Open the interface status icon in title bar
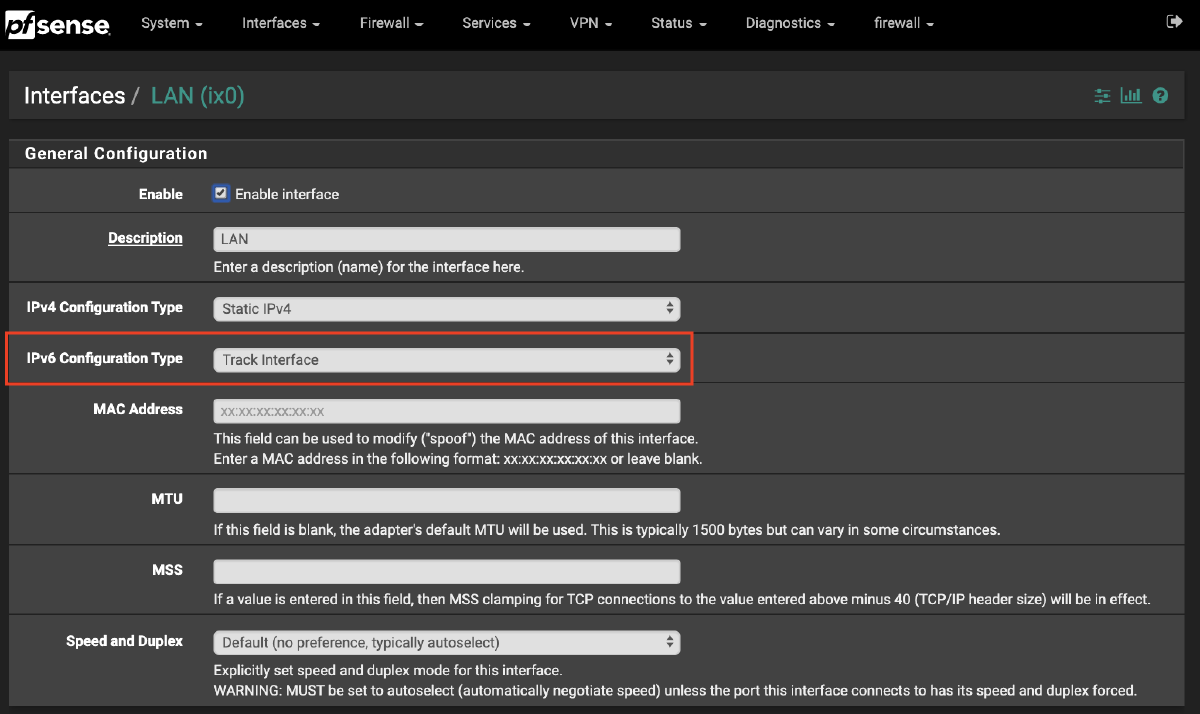The width and height of the screenshot is (1200, 714). 1102,95
